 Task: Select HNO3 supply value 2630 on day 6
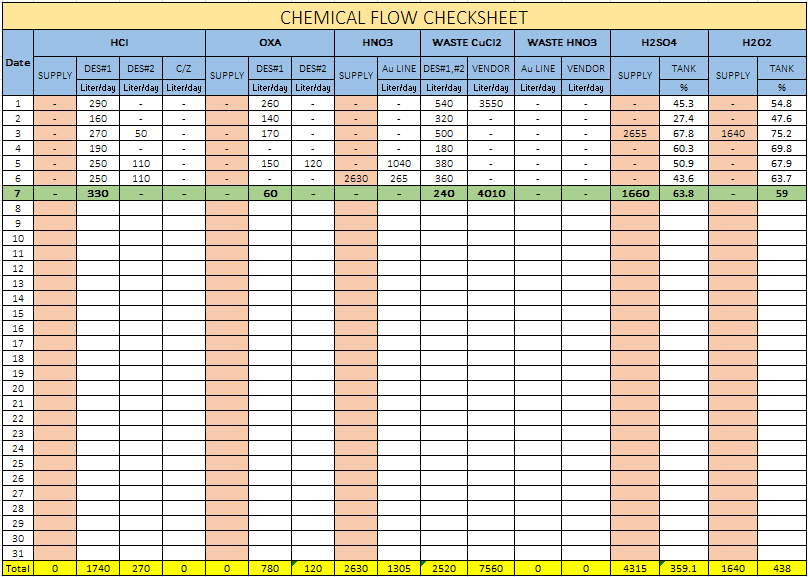click(x=356, y=179)
